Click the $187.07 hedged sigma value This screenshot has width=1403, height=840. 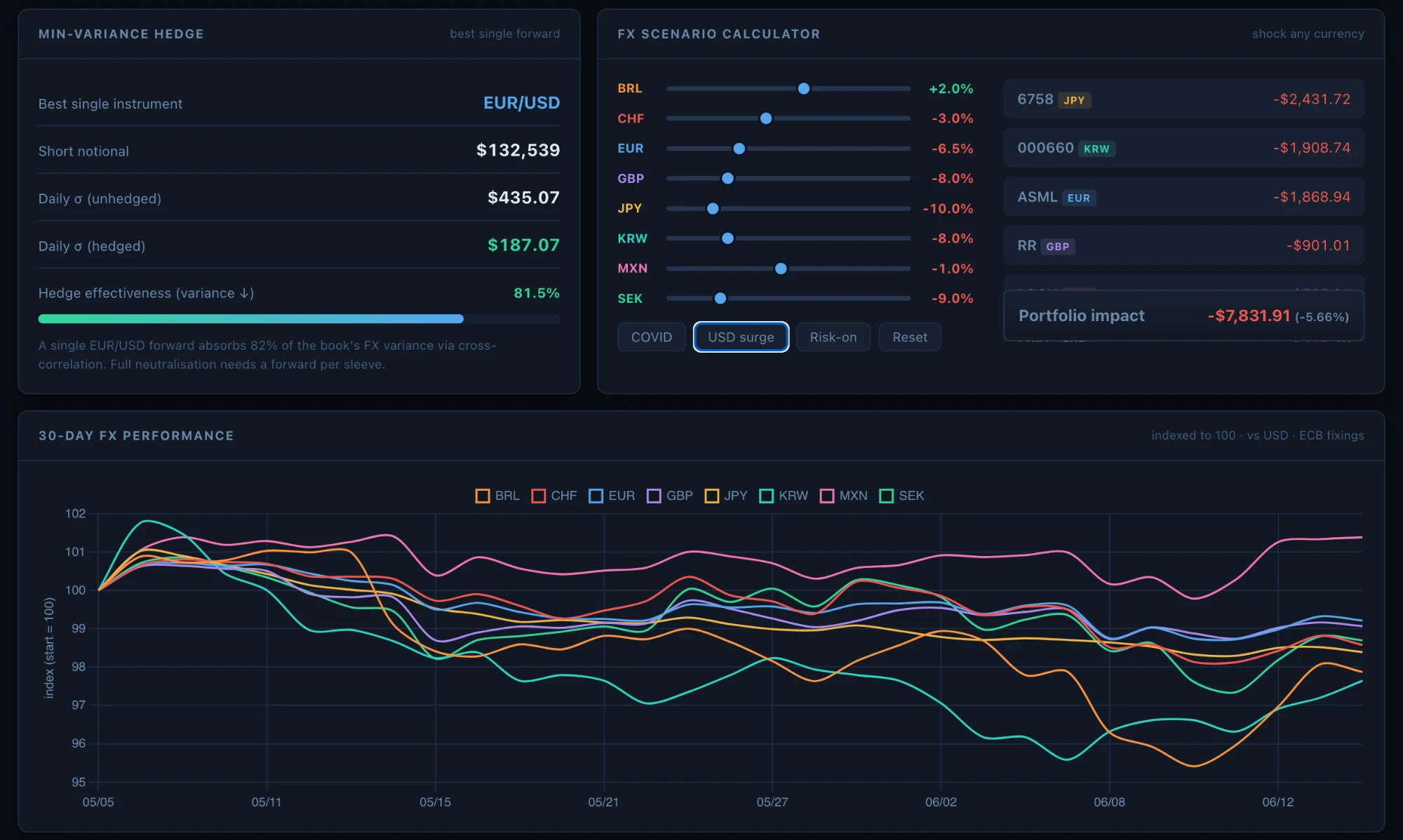coord(523,245)
